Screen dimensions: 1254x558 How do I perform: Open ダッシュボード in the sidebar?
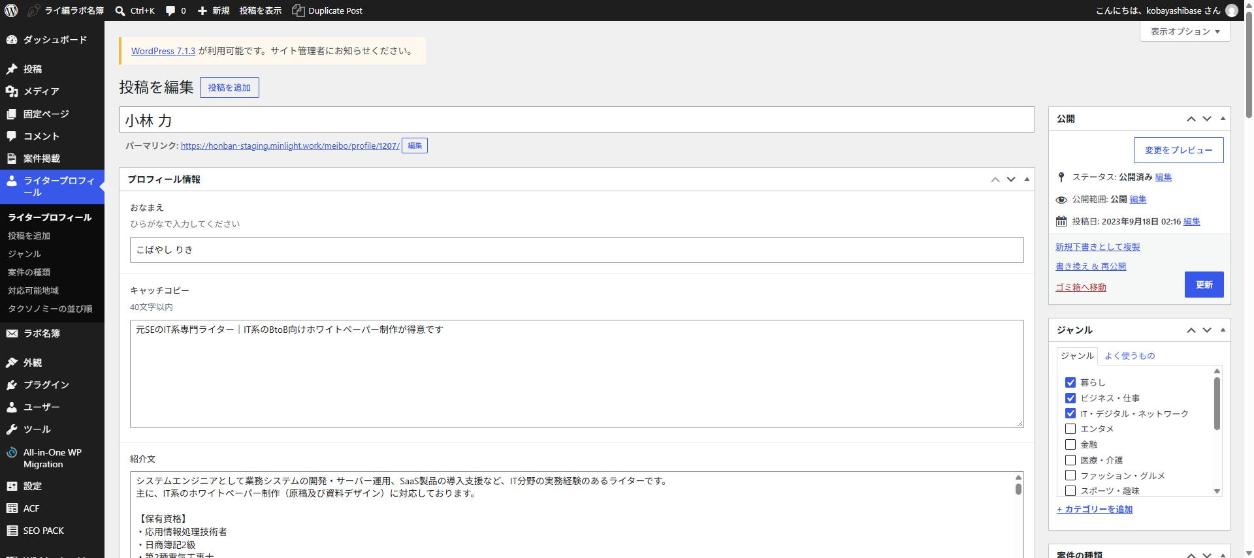click(x=52, y=39)
